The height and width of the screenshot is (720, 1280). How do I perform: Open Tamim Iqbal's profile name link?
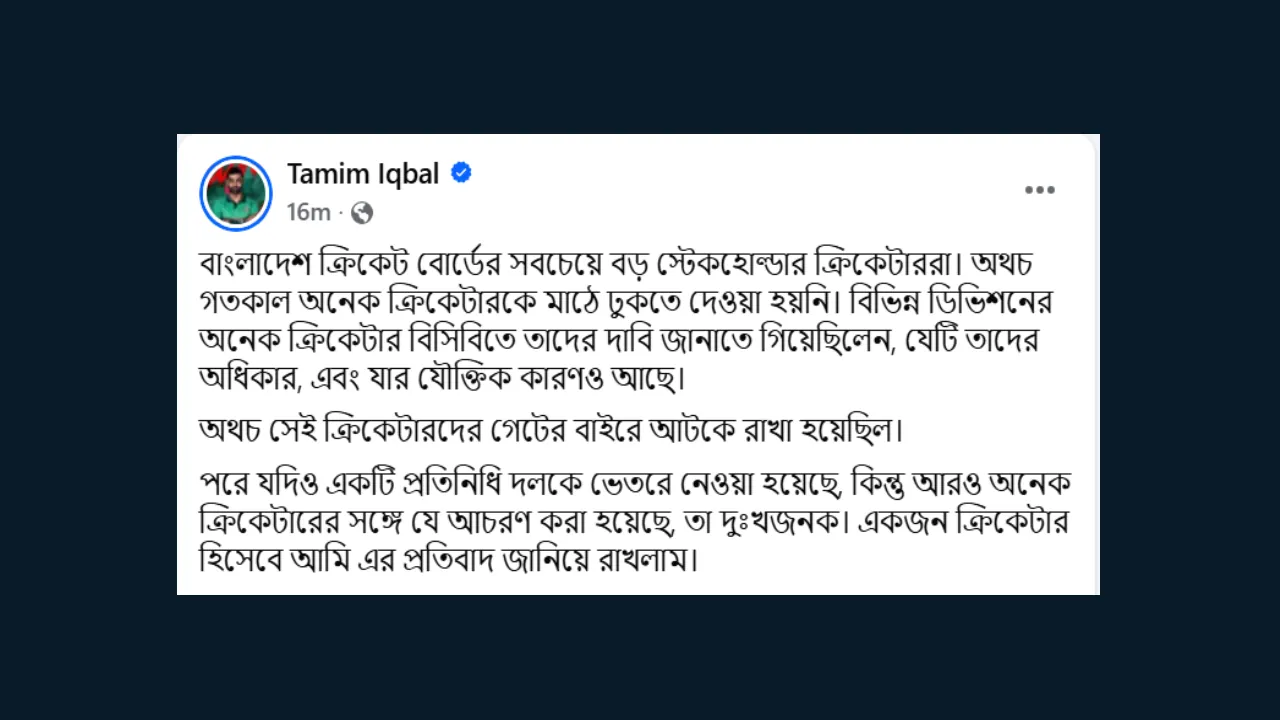pyautogui.click(x=363, y=174)
